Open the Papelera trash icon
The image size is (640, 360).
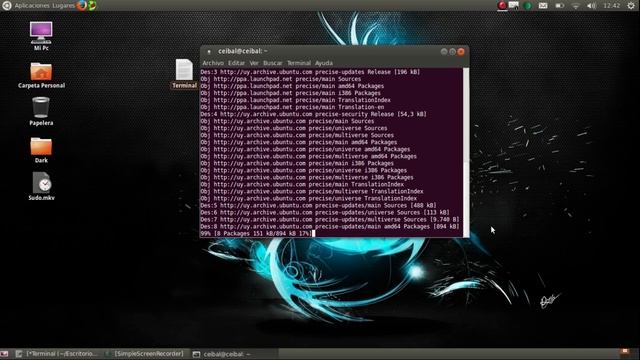[41, 111]
